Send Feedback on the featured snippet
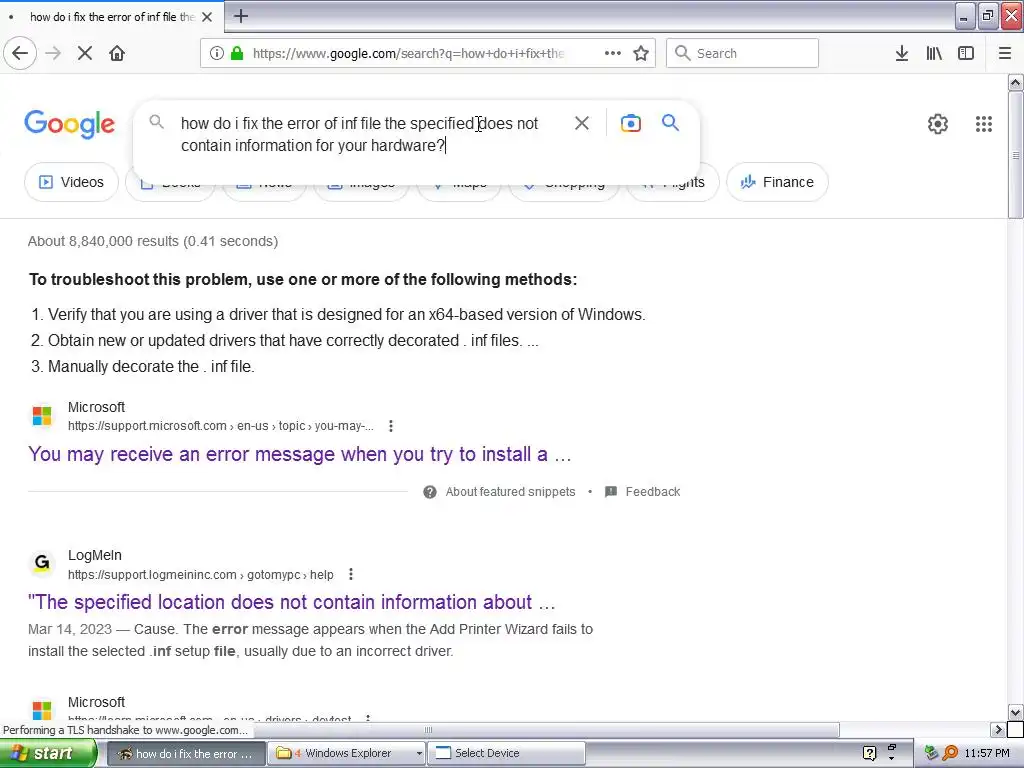This screenshot has width=1024, height=768. [x=652, y=492]
